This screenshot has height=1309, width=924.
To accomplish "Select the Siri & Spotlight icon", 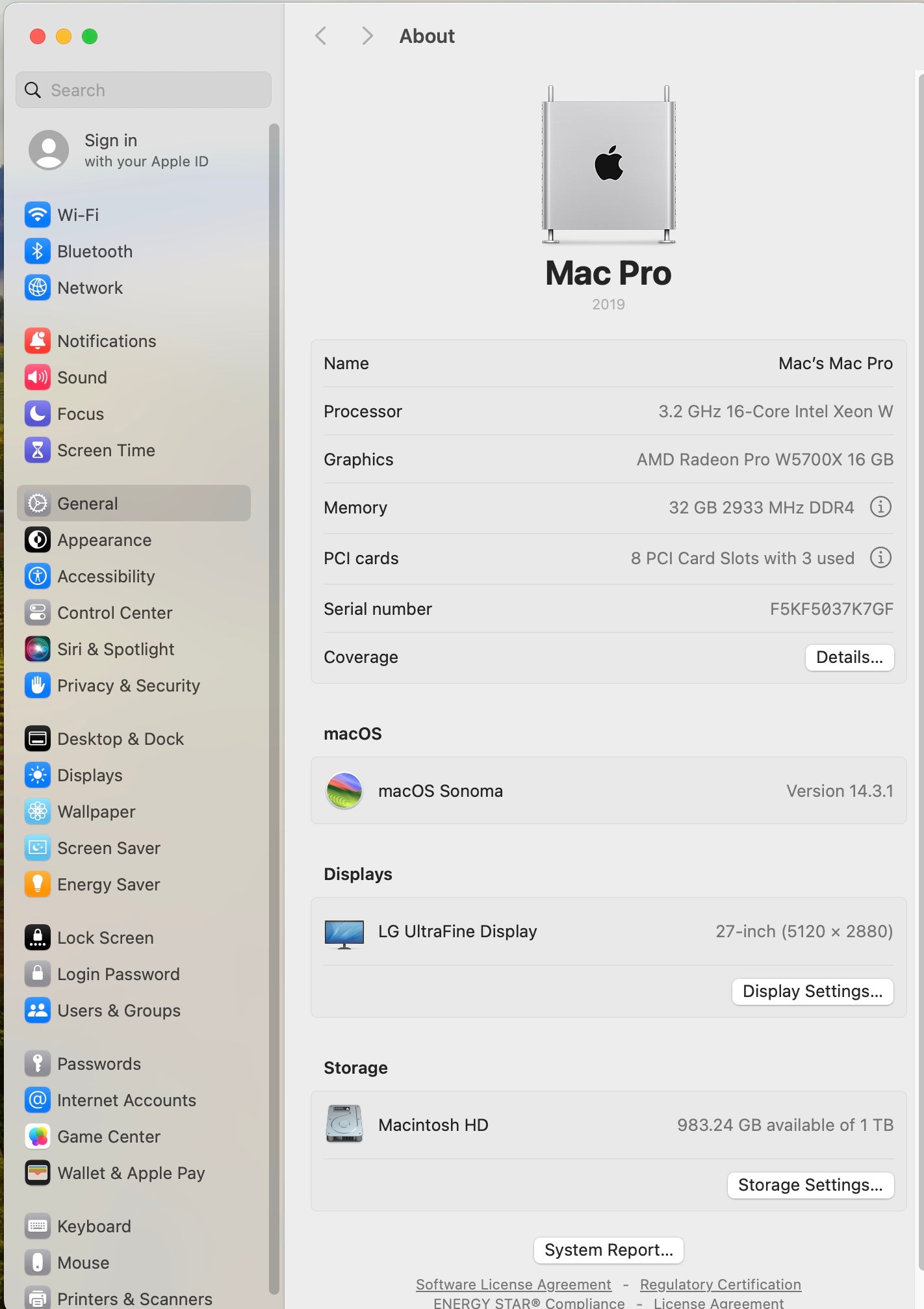I will [38, 649].
